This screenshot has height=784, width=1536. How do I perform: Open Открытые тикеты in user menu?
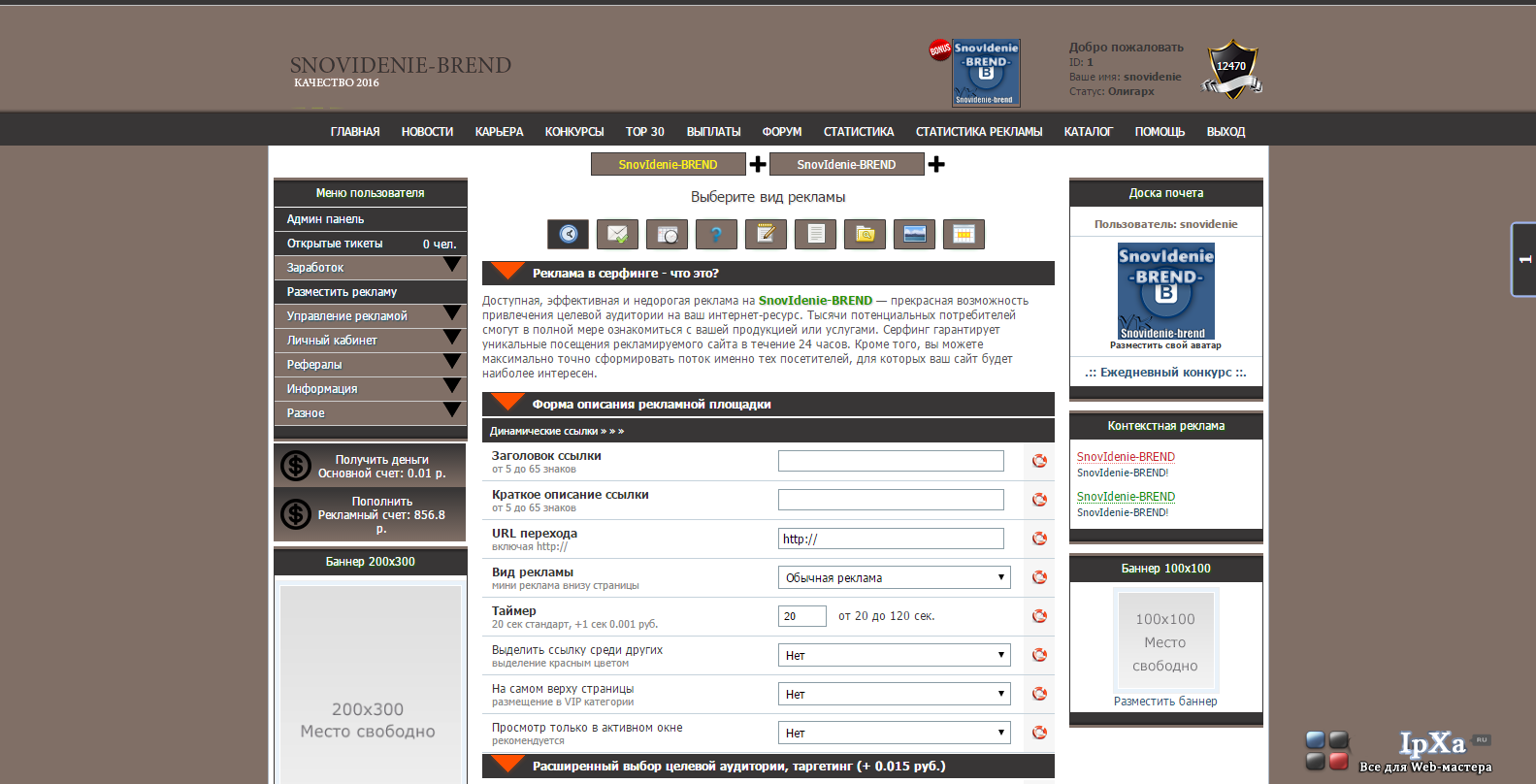point(371,244)
